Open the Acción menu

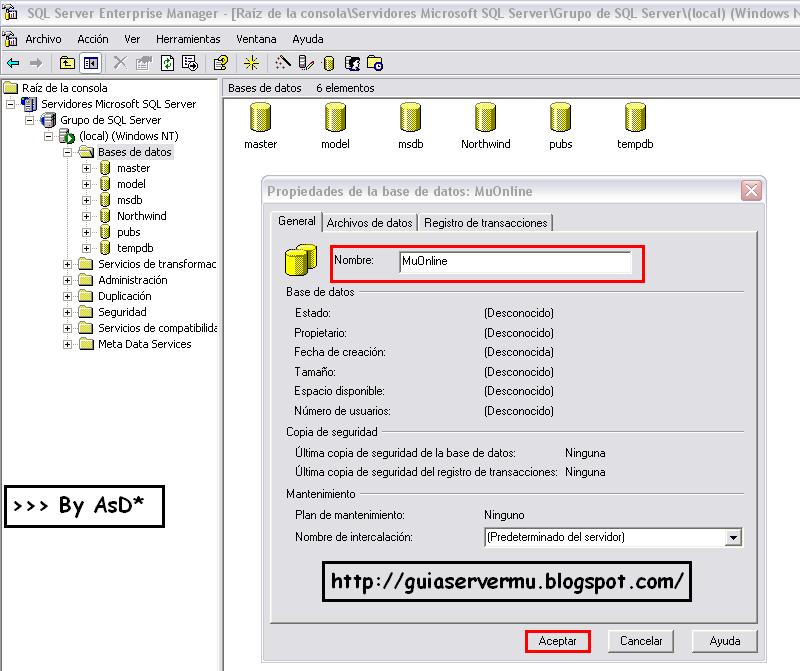click(93, 39)
